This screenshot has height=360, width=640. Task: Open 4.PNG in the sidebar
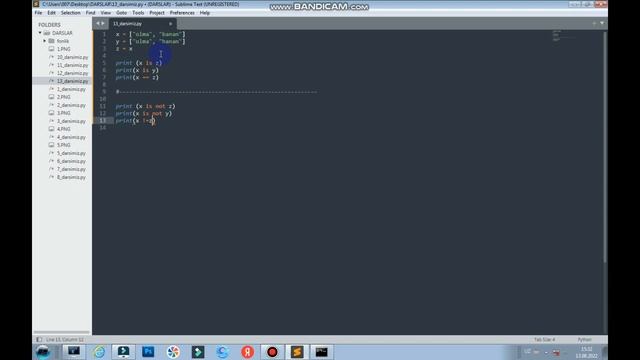(x=63, y=129)
